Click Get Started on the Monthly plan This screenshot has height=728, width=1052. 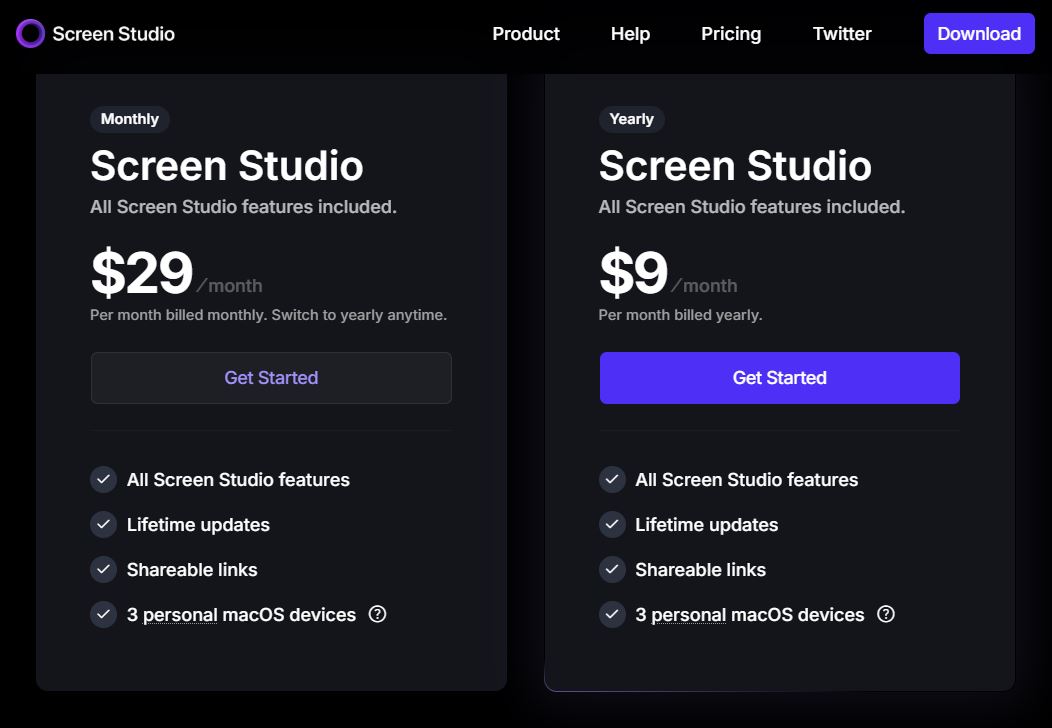pos(271,377)
